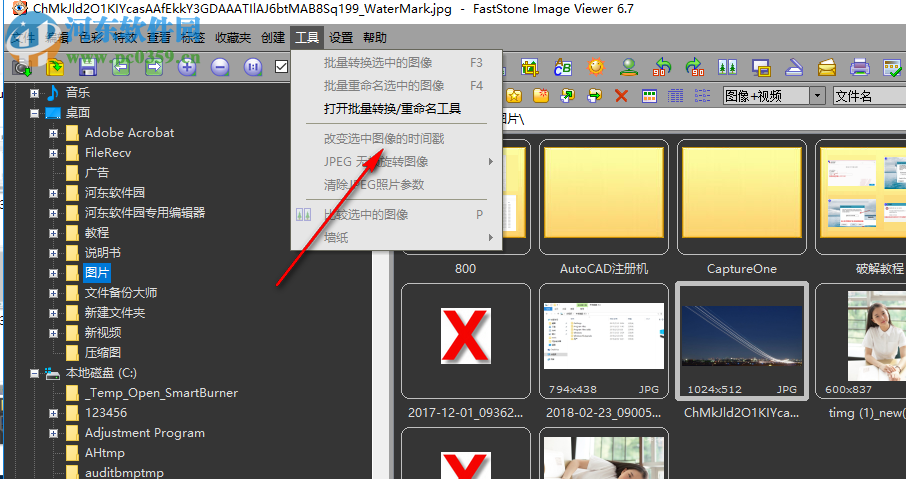The height and width of the screenshot is (479, 906).
Task: Open the 创建 menu
Action: coord(273,38)
